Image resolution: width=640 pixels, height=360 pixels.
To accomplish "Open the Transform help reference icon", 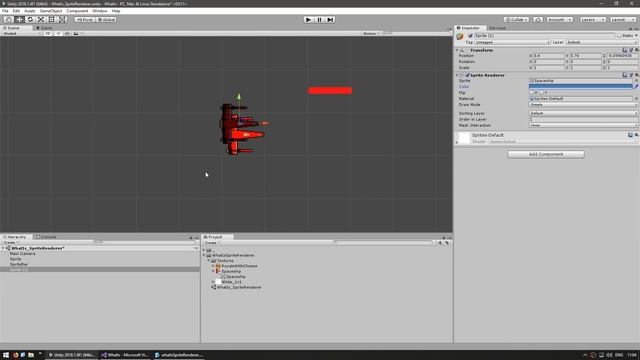I will 625,50.
